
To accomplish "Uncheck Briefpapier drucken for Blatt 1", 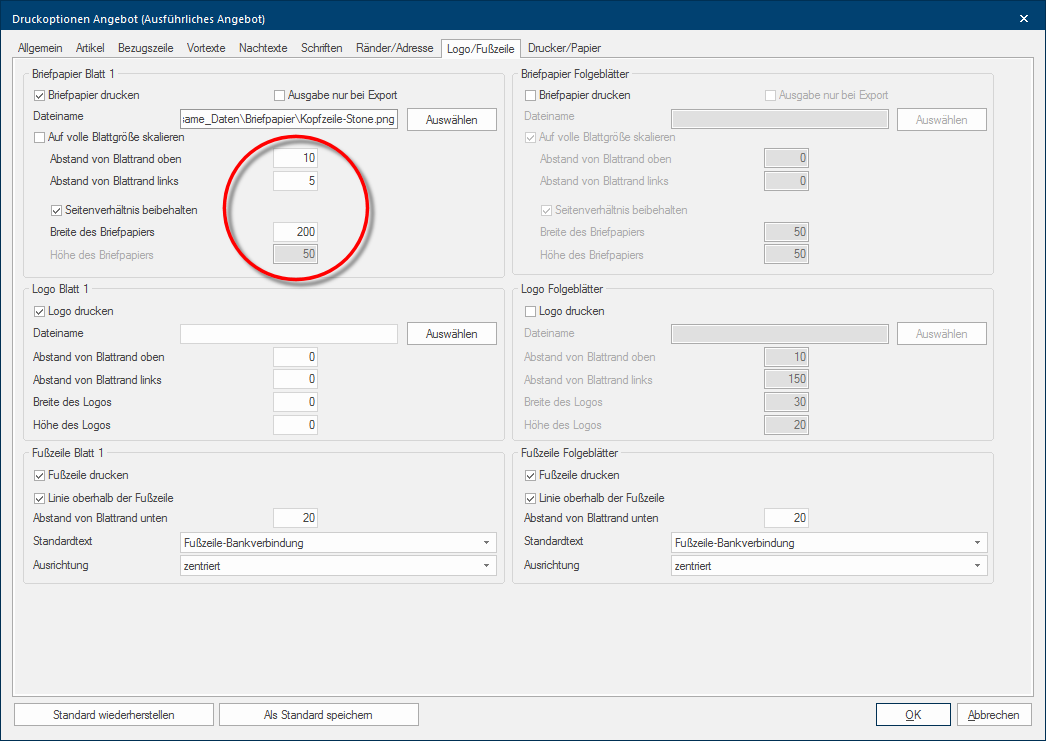I will pyautogui.click(x=41, y=95).
